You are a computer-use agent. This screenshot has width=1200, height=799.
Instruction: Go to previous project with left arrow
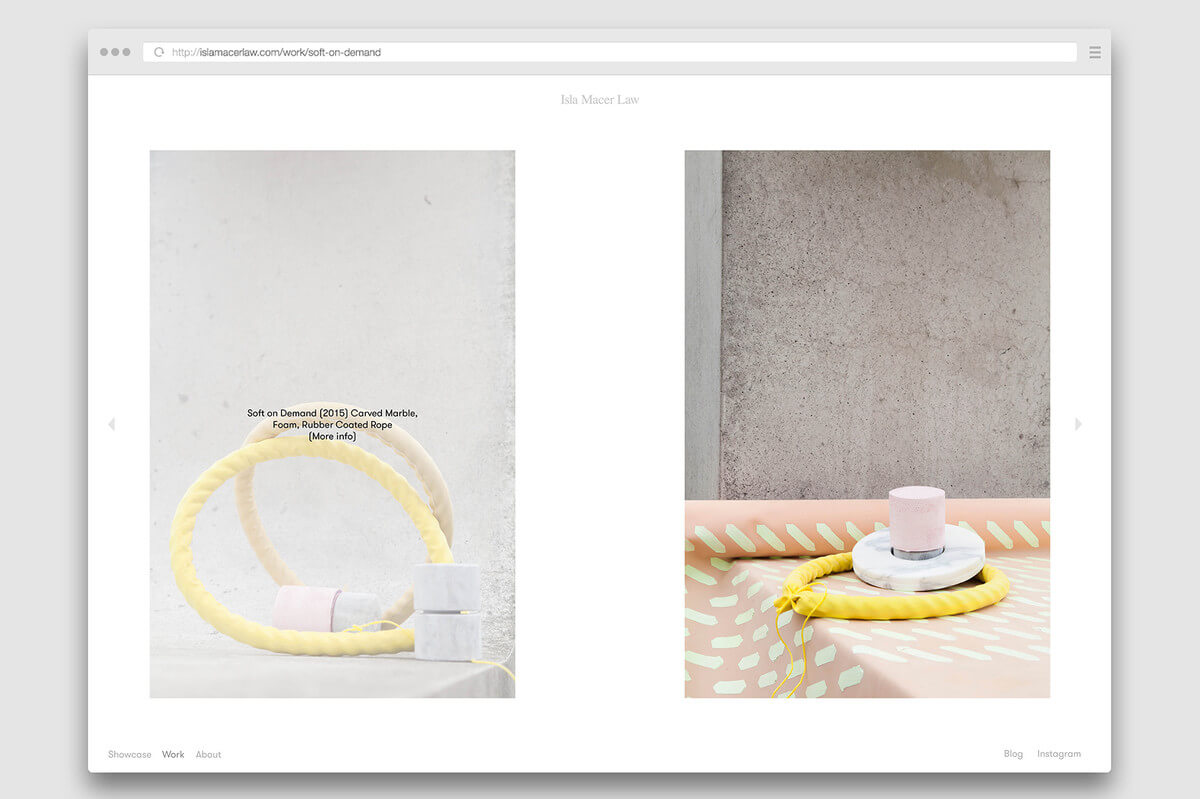111,424
